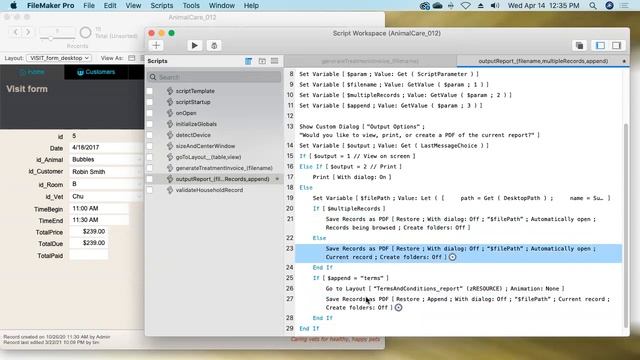
Task: Click the TimeBegin field 11:00 AM
Action: pyautogui.click(x=99, y=209)
